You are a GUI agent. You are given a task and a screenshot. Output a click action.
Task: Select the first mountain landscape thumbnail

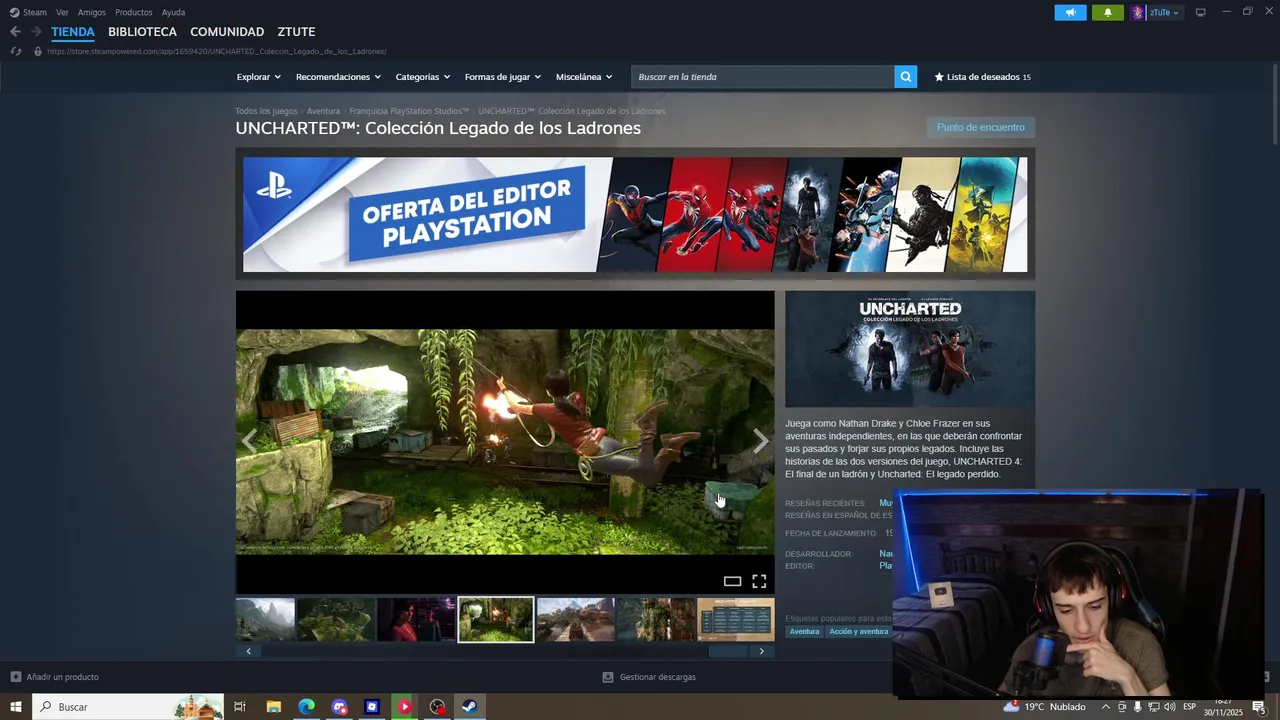click(x=265, y=620)
